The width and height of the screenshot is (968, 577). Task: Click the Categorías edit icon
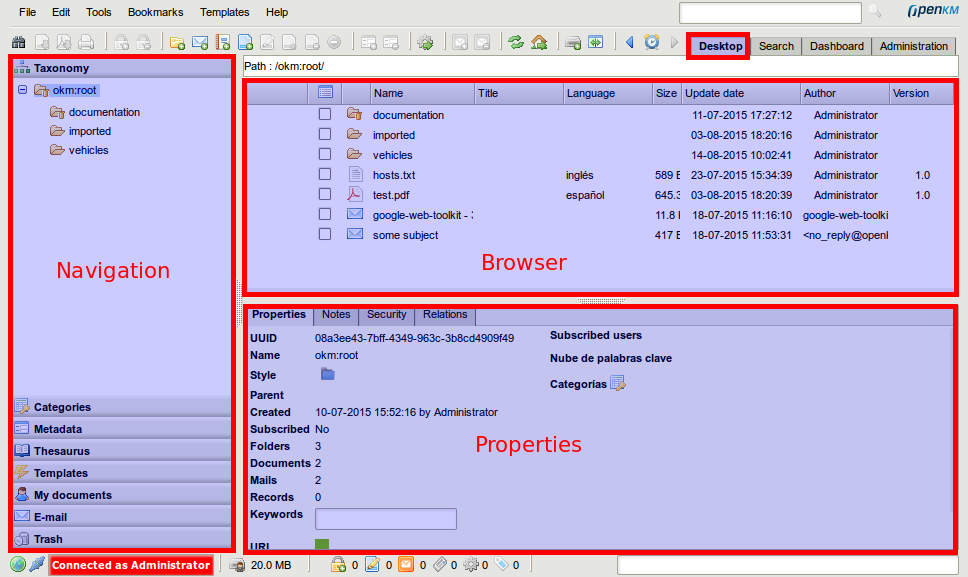[x=618, y=383]
